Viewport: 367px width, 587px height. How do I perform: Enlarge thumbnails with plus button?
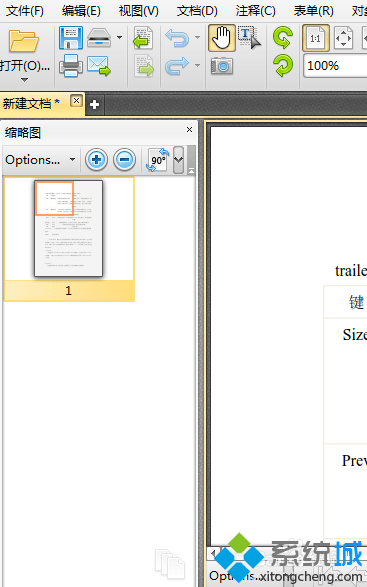(x=96, y=160)
